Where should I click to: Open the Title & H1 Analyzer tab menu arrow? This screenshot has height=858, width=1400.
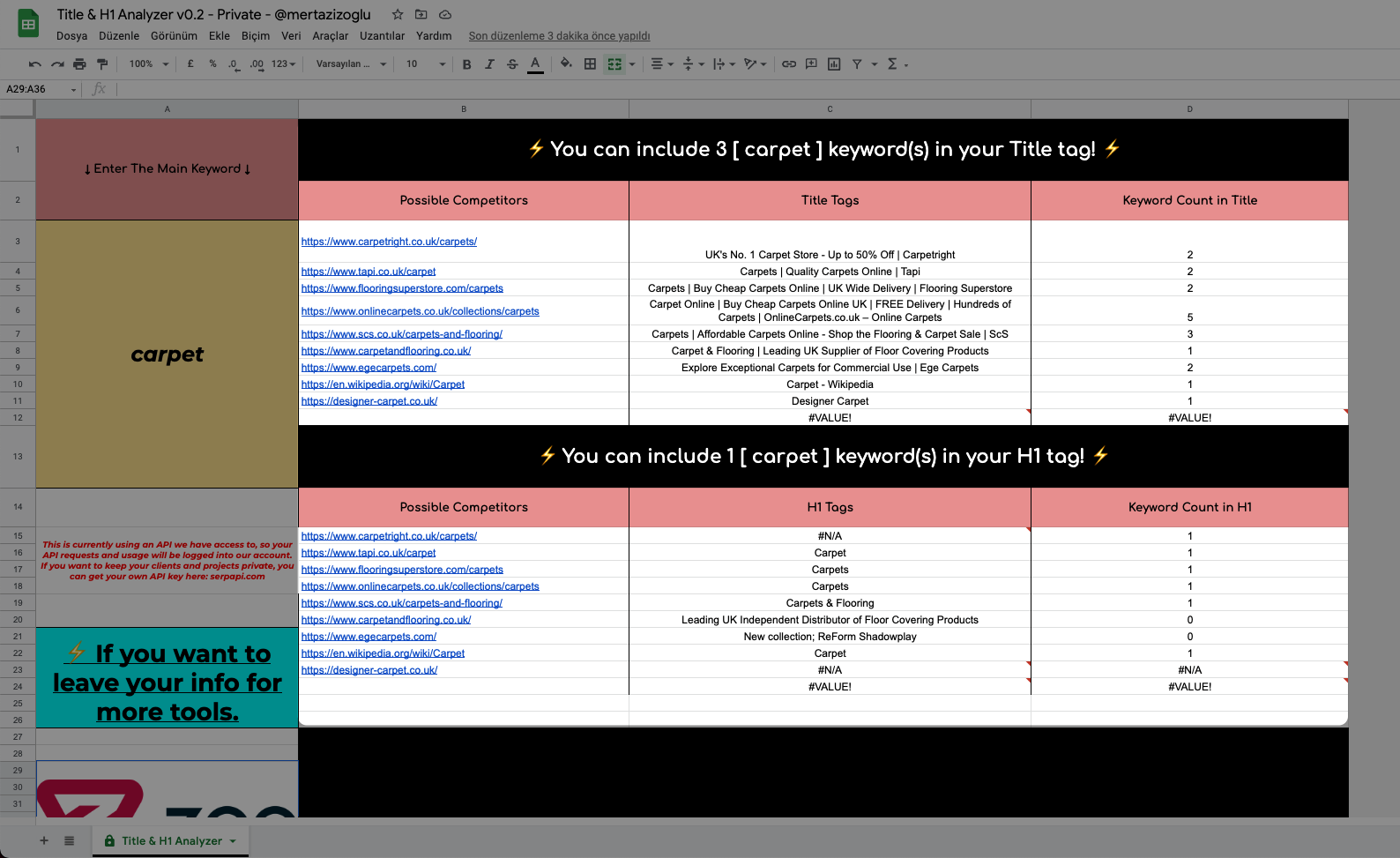tap(233, 841)
